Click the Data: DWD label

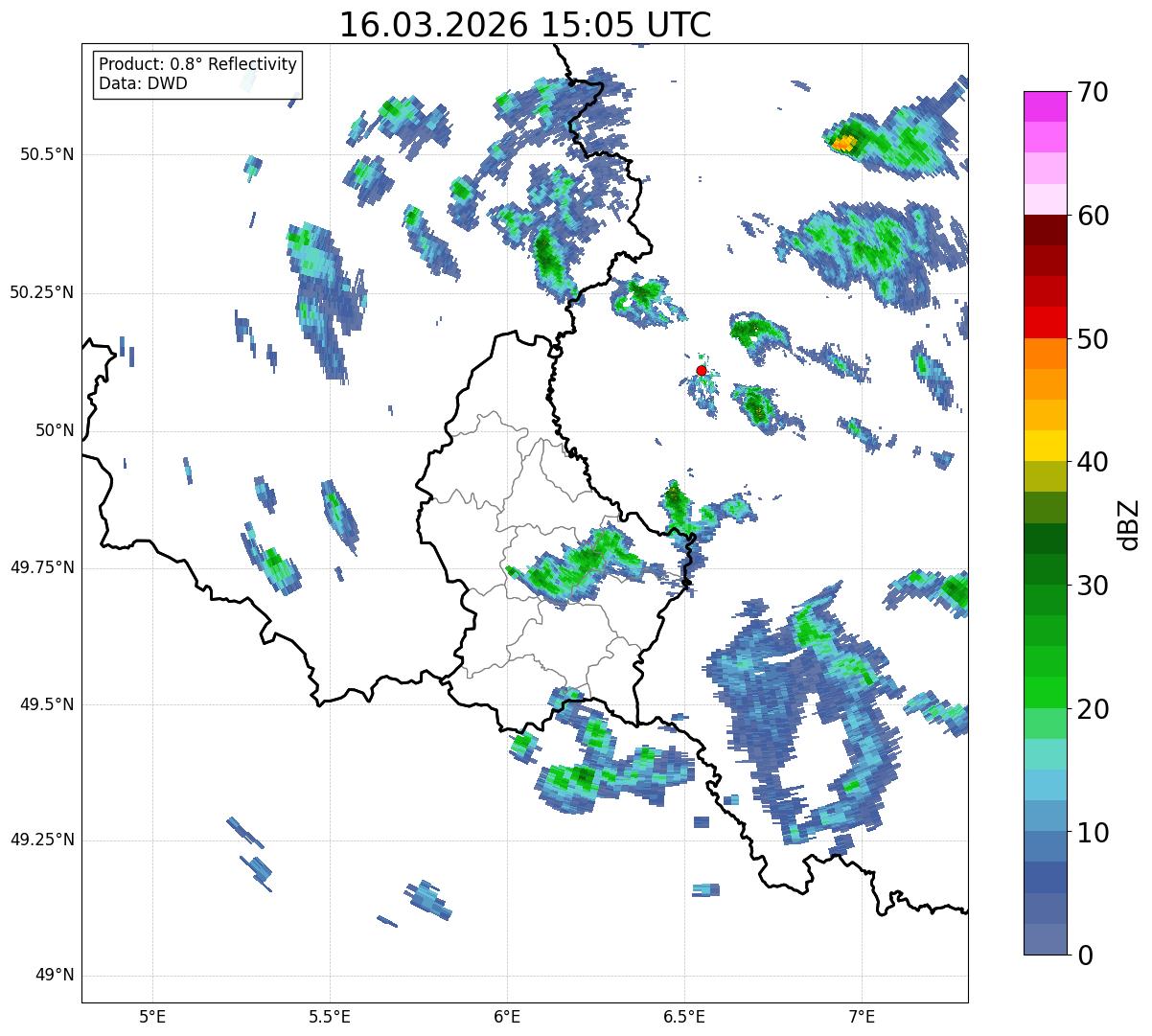pos(143,83)
